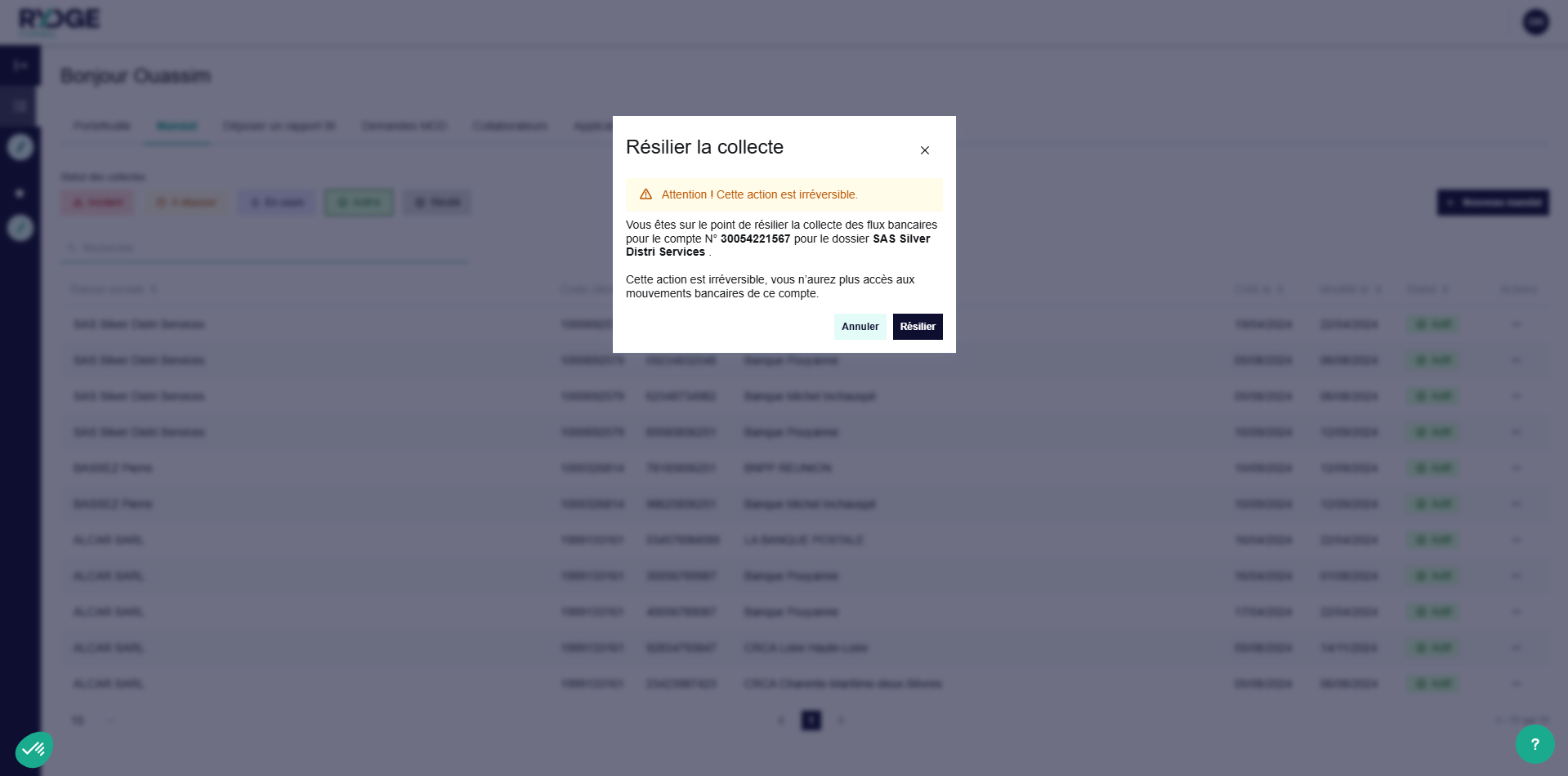Select page 1 in the pagination
1568x776 pixels.
tap(811, 720)
